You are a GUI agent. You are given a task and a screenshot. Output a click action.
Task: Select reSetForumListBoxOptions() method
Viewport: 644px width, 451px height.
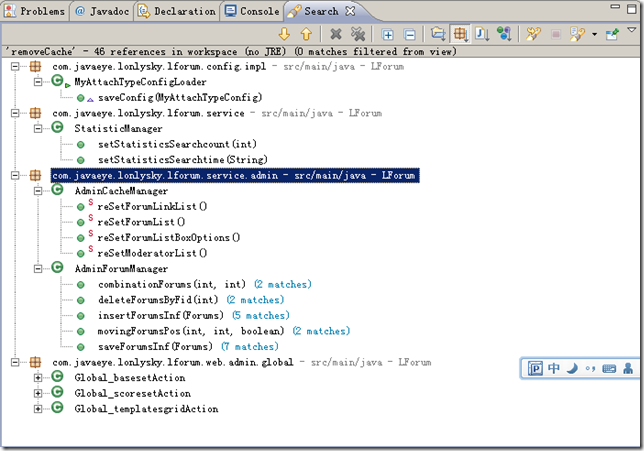[169, 238]
